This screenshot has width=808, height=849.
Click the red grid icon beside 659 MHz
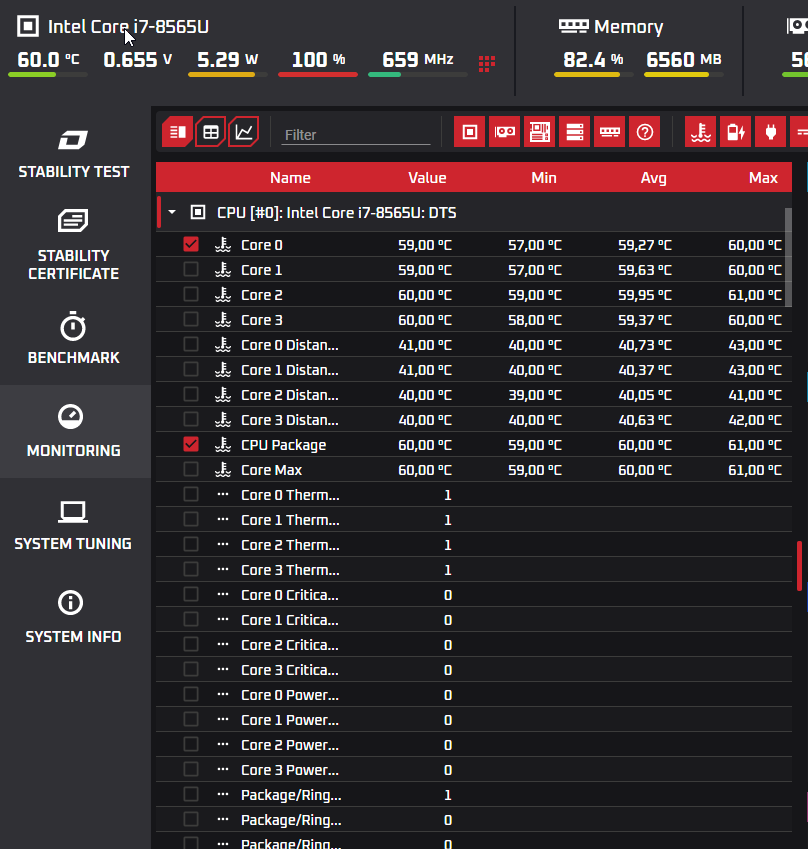(x=487, y=63)
